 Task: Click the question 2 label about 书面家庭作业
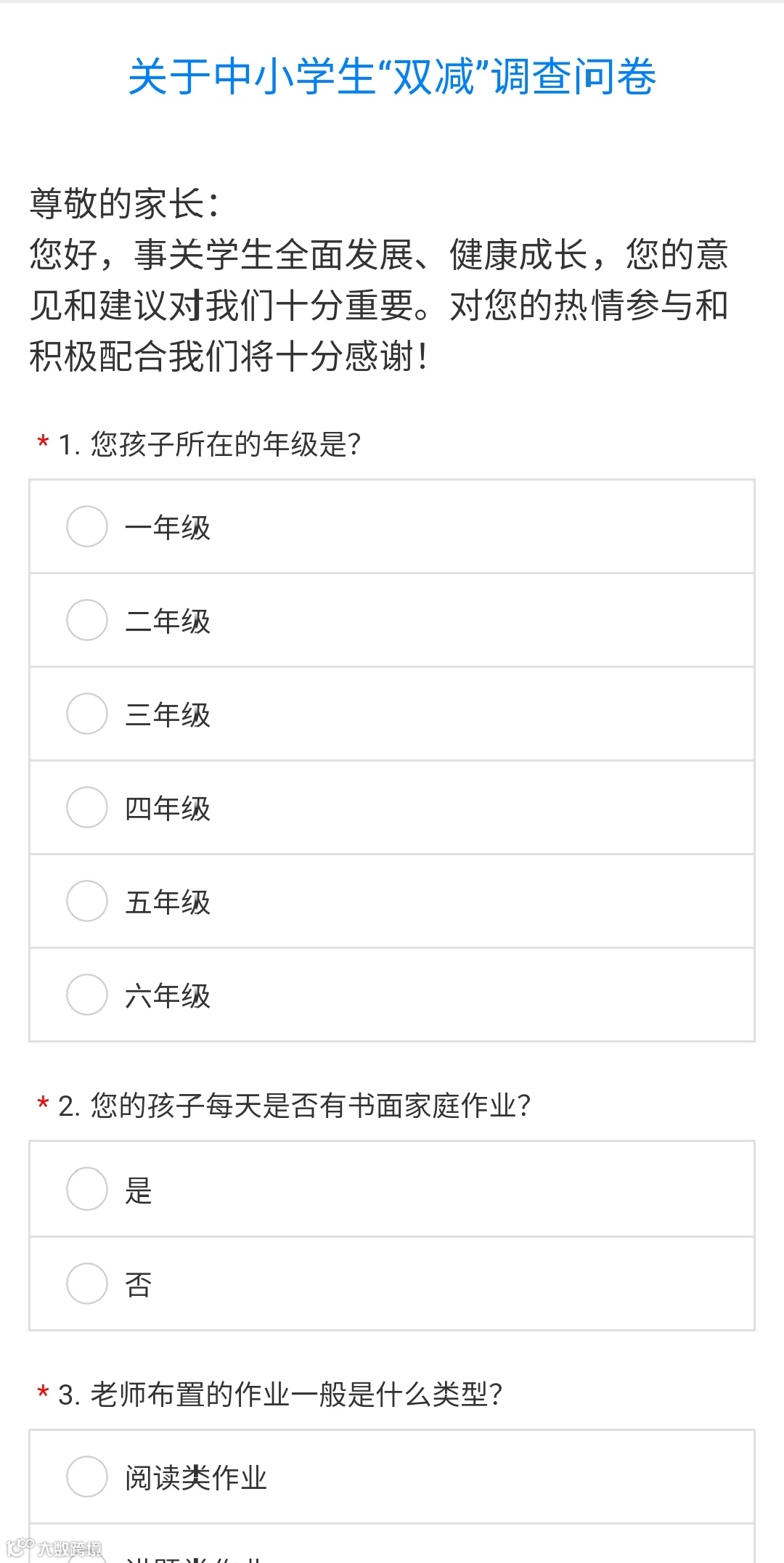click(x=294, y=1106)
